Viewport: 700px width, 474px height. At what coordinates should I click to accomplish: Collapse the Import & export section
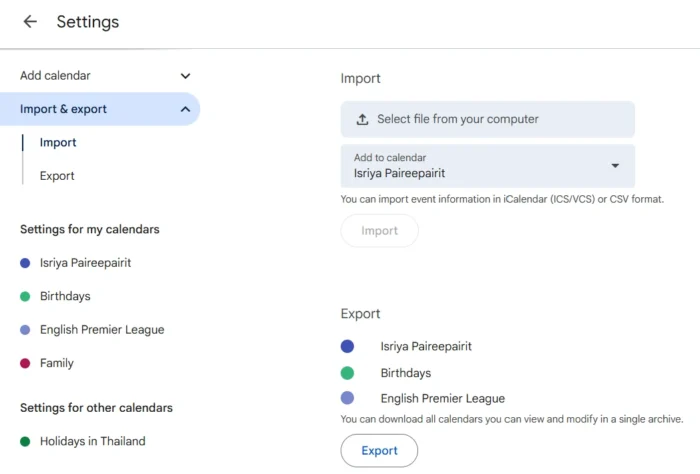(x=185, y=110)
